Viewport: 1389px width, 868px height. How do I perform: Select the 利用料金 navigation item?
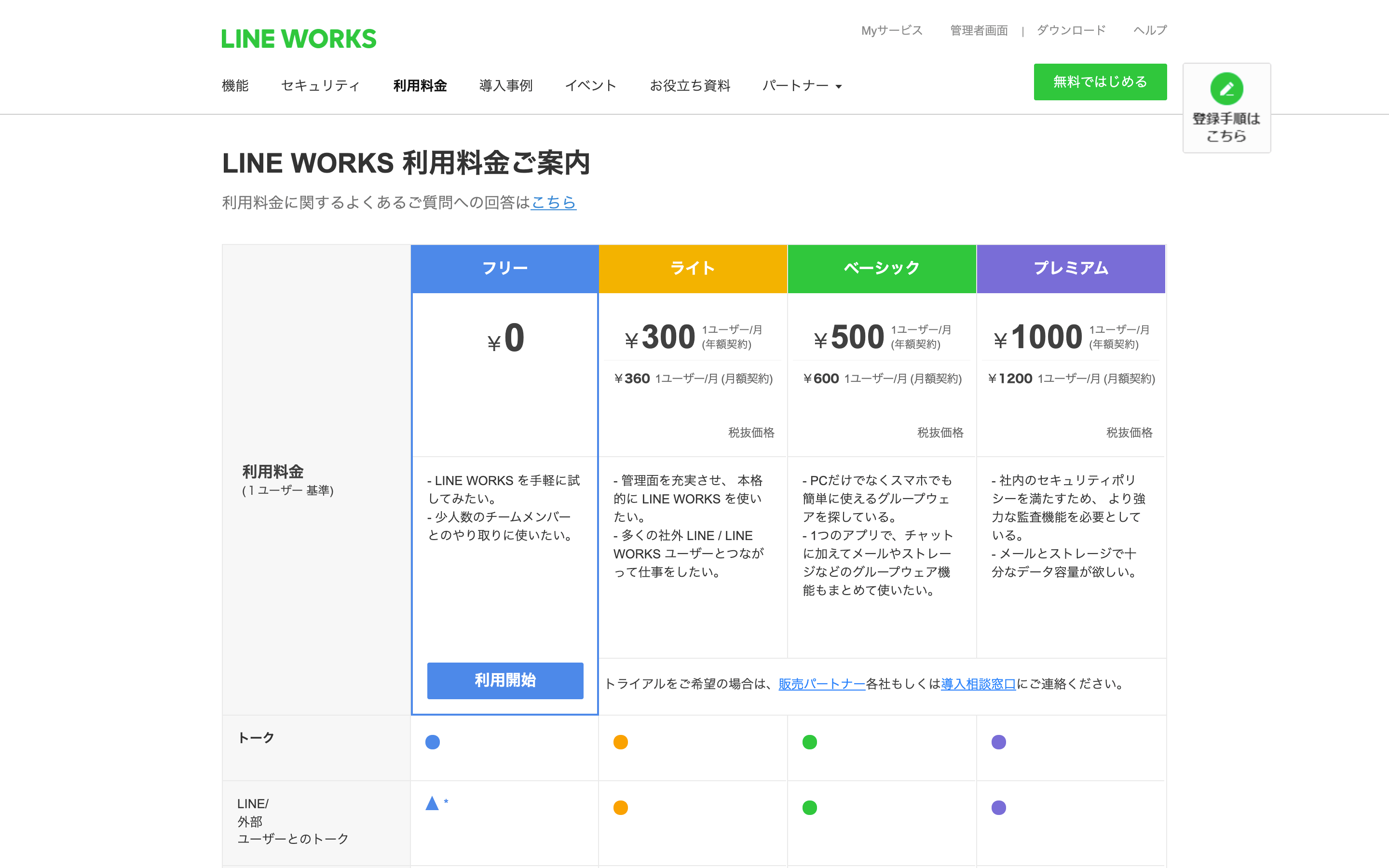(420, 86)
